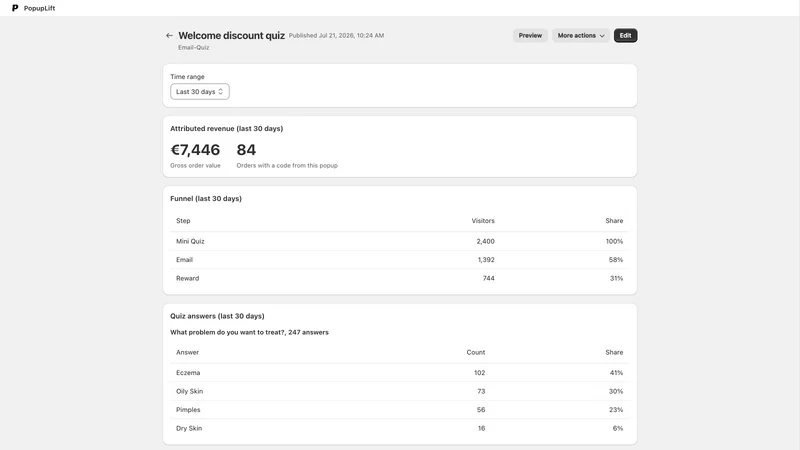
Task: Click the 1,392 visitors value
Action: (486, 260)
